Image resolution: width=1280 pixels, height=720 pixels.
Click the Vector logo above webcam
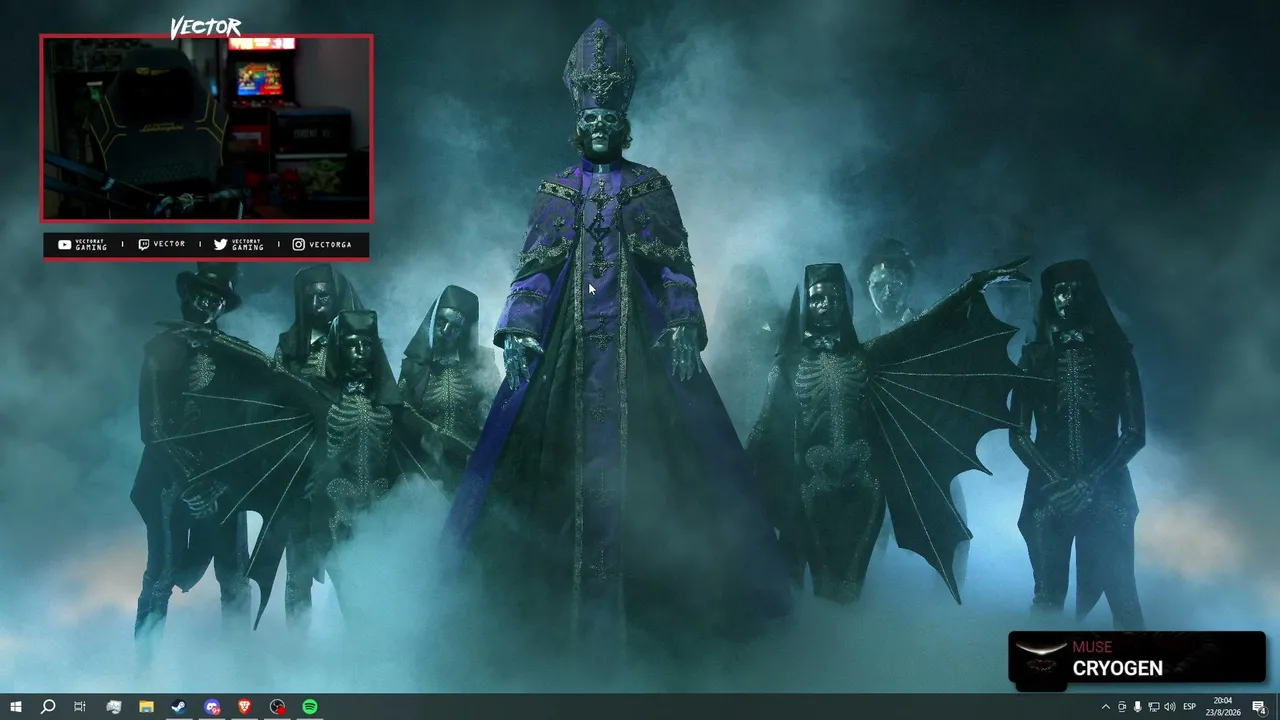pyautogui.click(x=206, y=27)
